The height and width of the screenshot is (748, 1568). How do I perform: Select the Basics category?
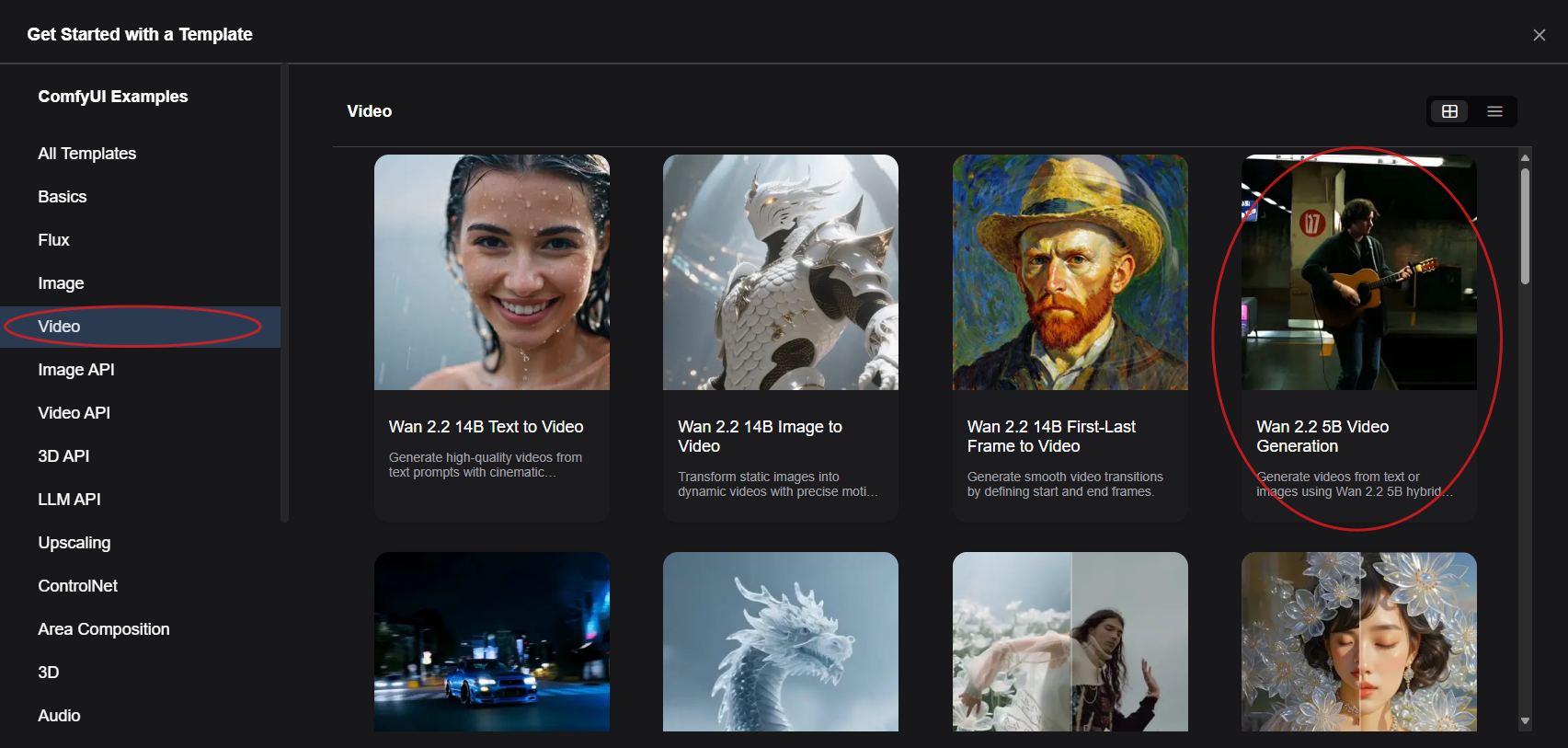[x=140, y=197]
